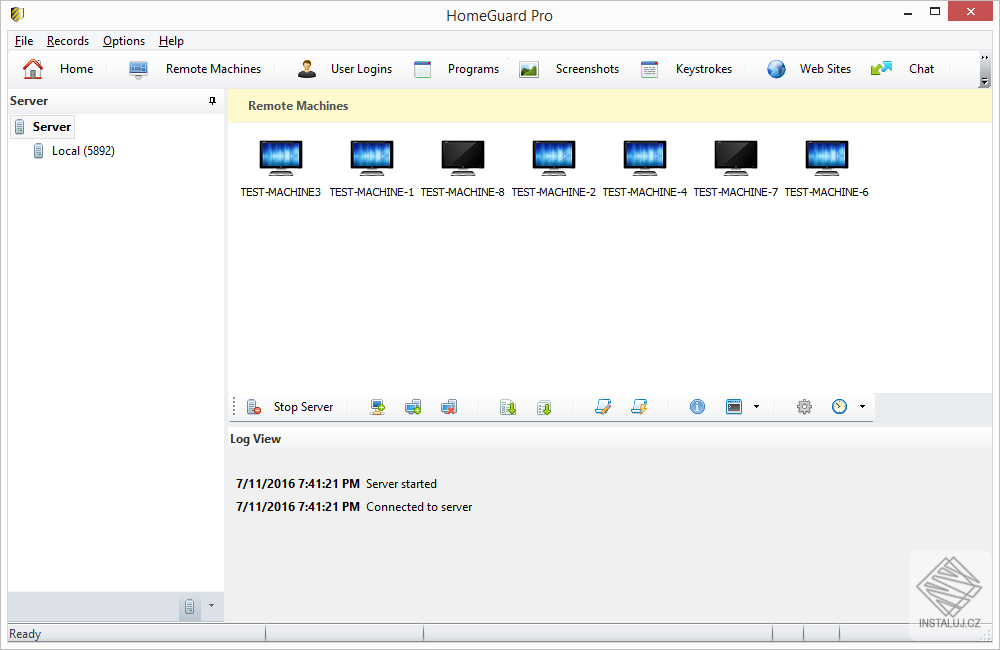Open the dropdown arrow at Server panel bottom
The height and width of the screenshot is (650, 1000).
pos(211,606)
